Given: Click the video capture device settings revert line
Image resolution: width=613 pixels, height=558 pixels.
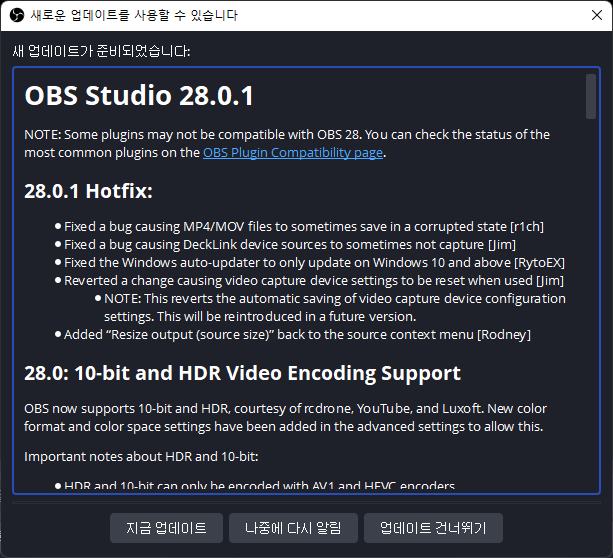Looking at the screenshot, I should click(x=314, y=281).
